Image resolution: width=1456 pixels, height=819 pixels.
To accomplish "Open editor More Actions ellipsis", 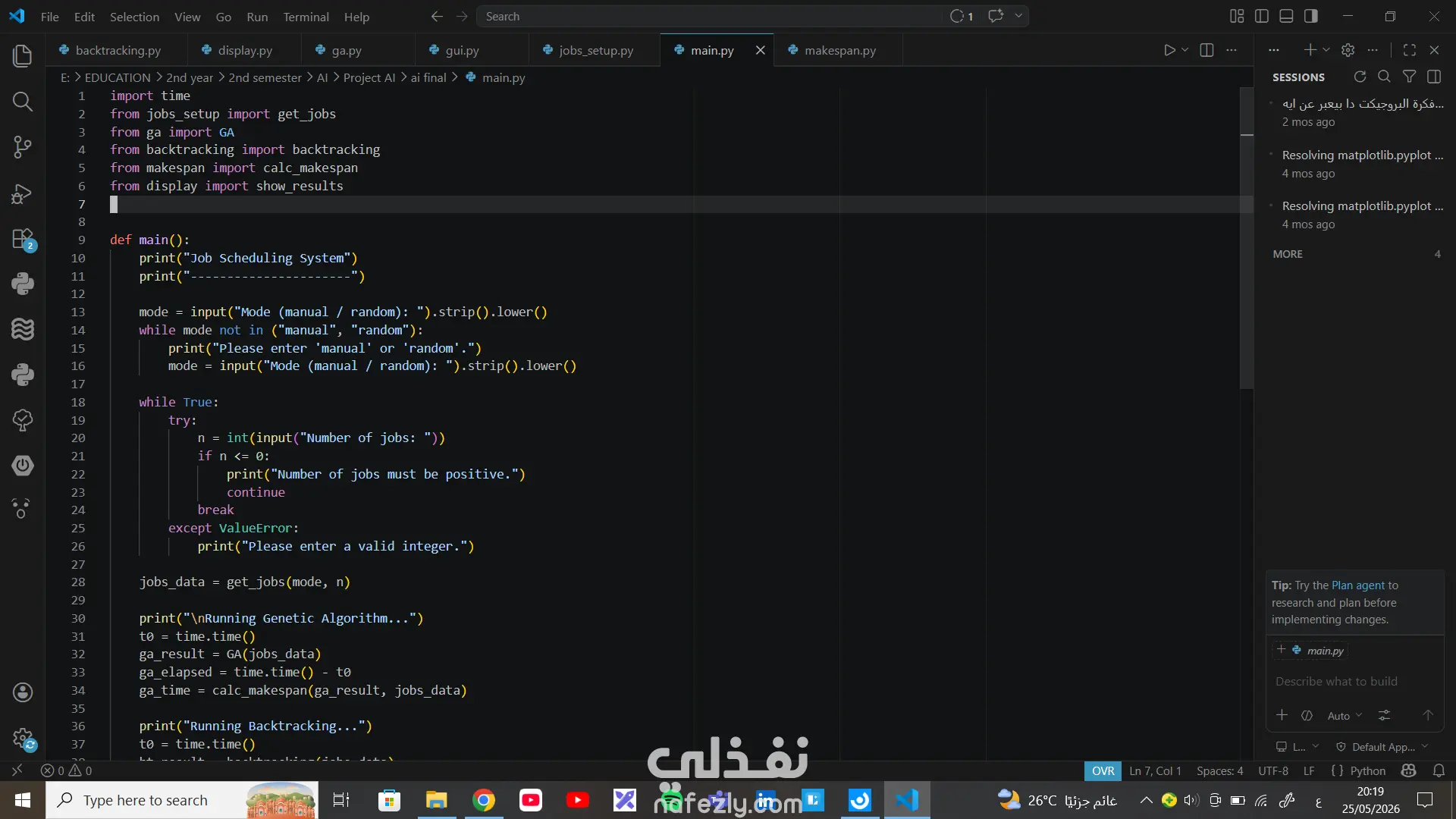I will click(1232, 50).
